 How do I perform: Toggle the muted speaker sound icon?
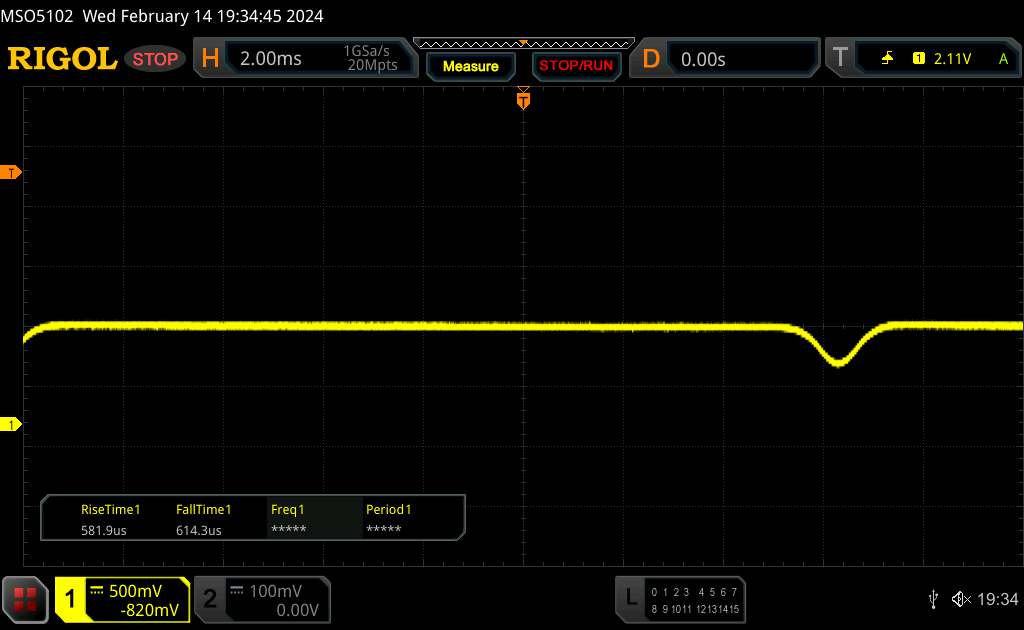coord(961,599)
